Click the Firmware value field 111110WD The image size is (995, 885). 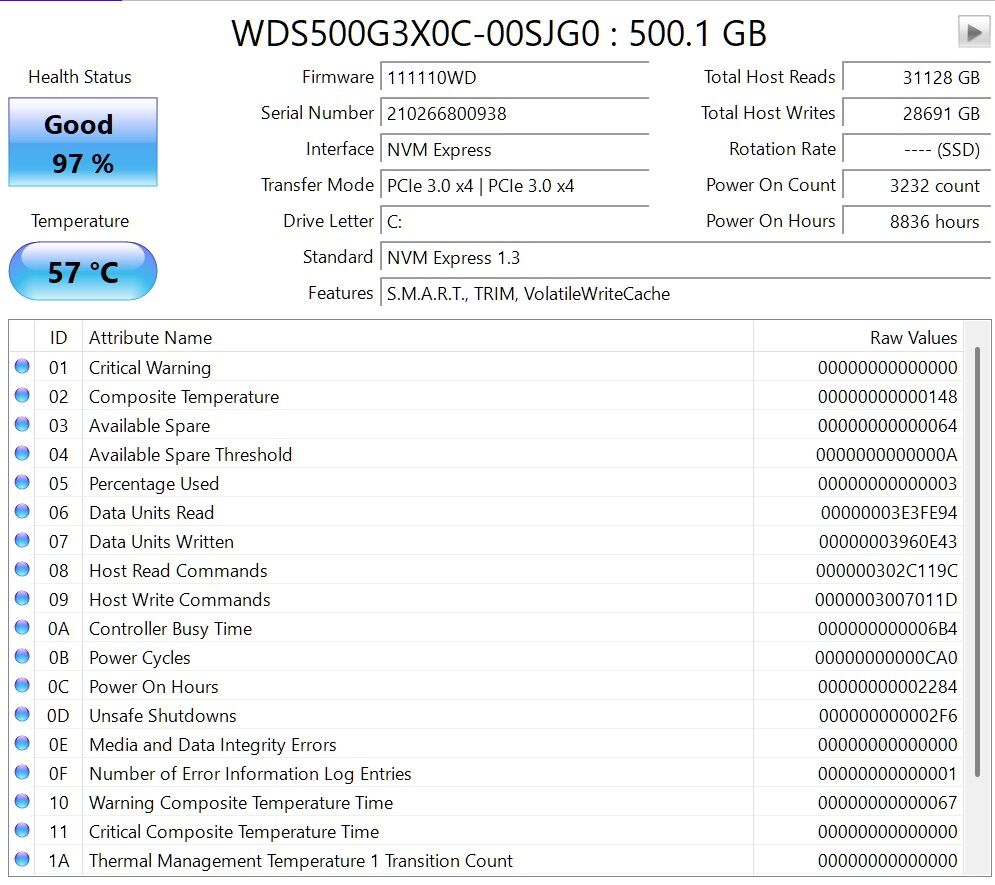[x=515, y=78]
